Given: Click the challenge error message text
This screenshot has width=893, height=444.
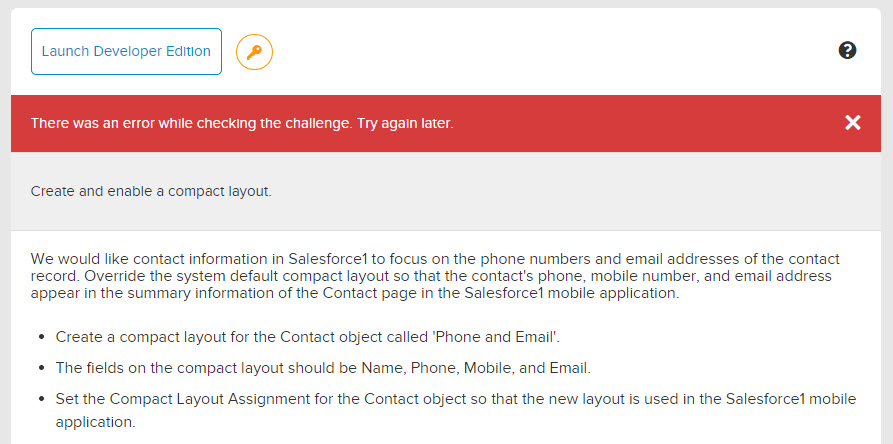Looking at the screenshot, I should (x=242, y=123).
